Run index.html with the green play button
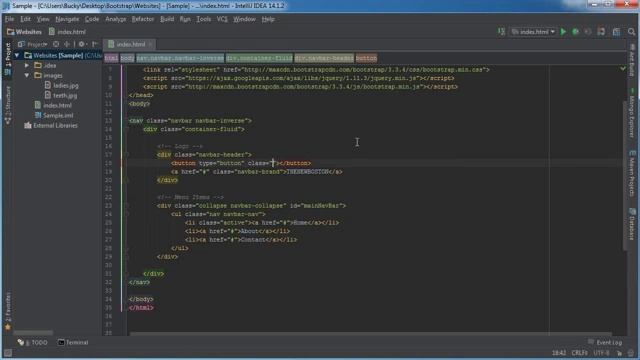 click(x=563, y=32)
